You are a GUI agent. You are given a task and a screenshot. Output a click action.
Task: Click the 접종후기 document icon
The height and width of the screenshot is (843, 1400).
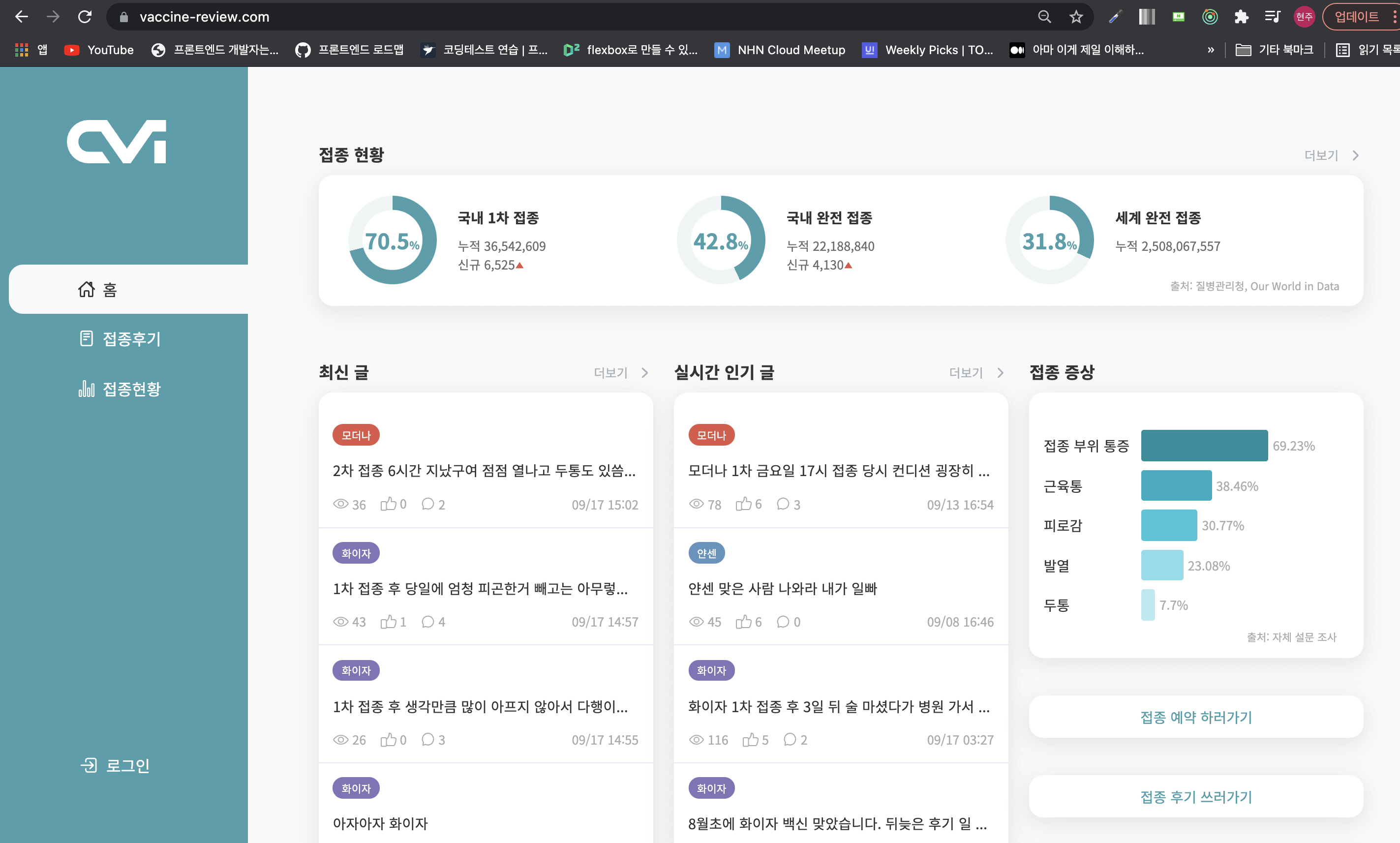click(x=87, y=338)
